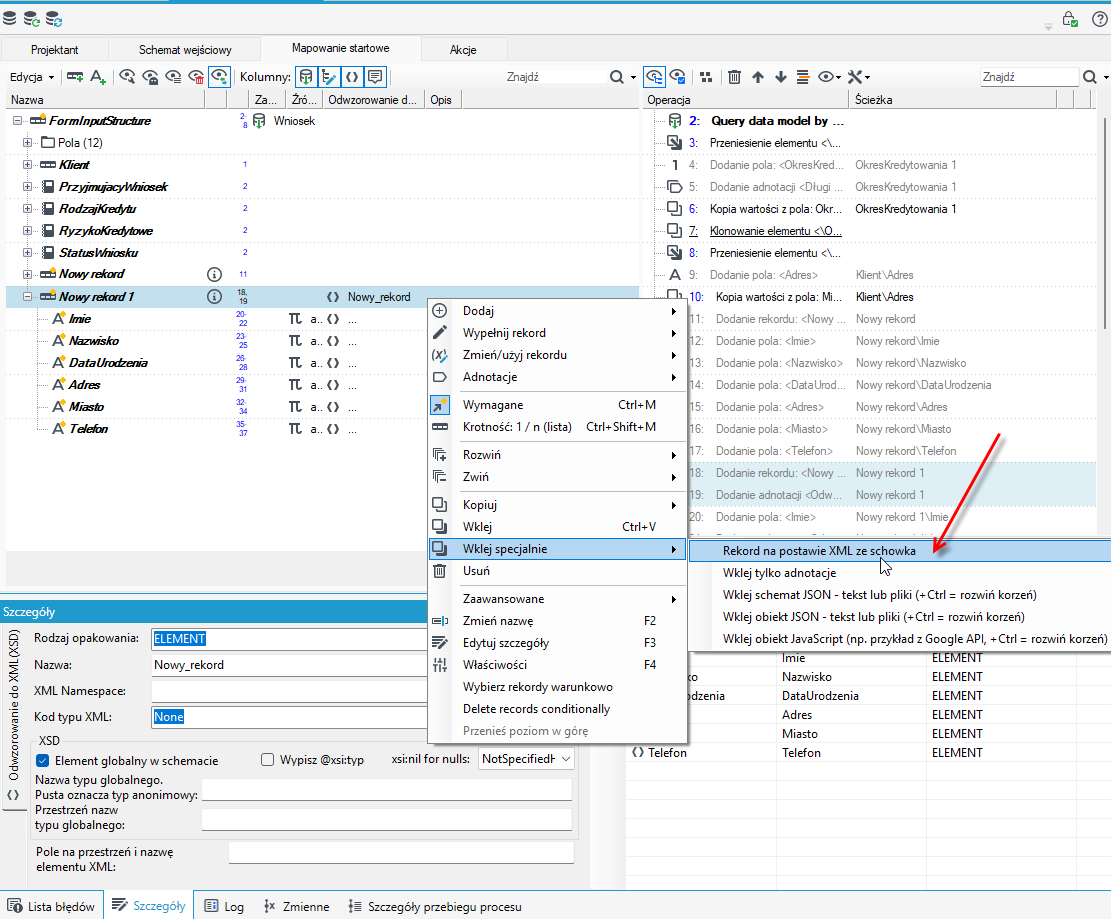Toggle the data source column button

(306, 77)
